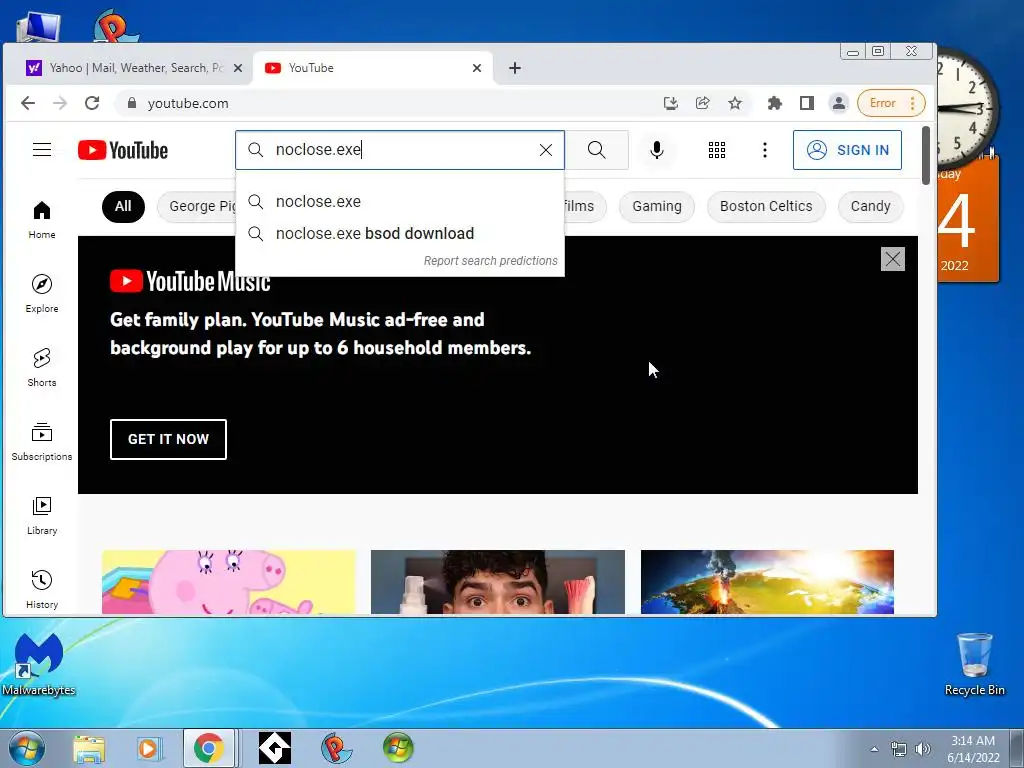
Task: Clear the search box with X icon
Action: pos(546,150)
